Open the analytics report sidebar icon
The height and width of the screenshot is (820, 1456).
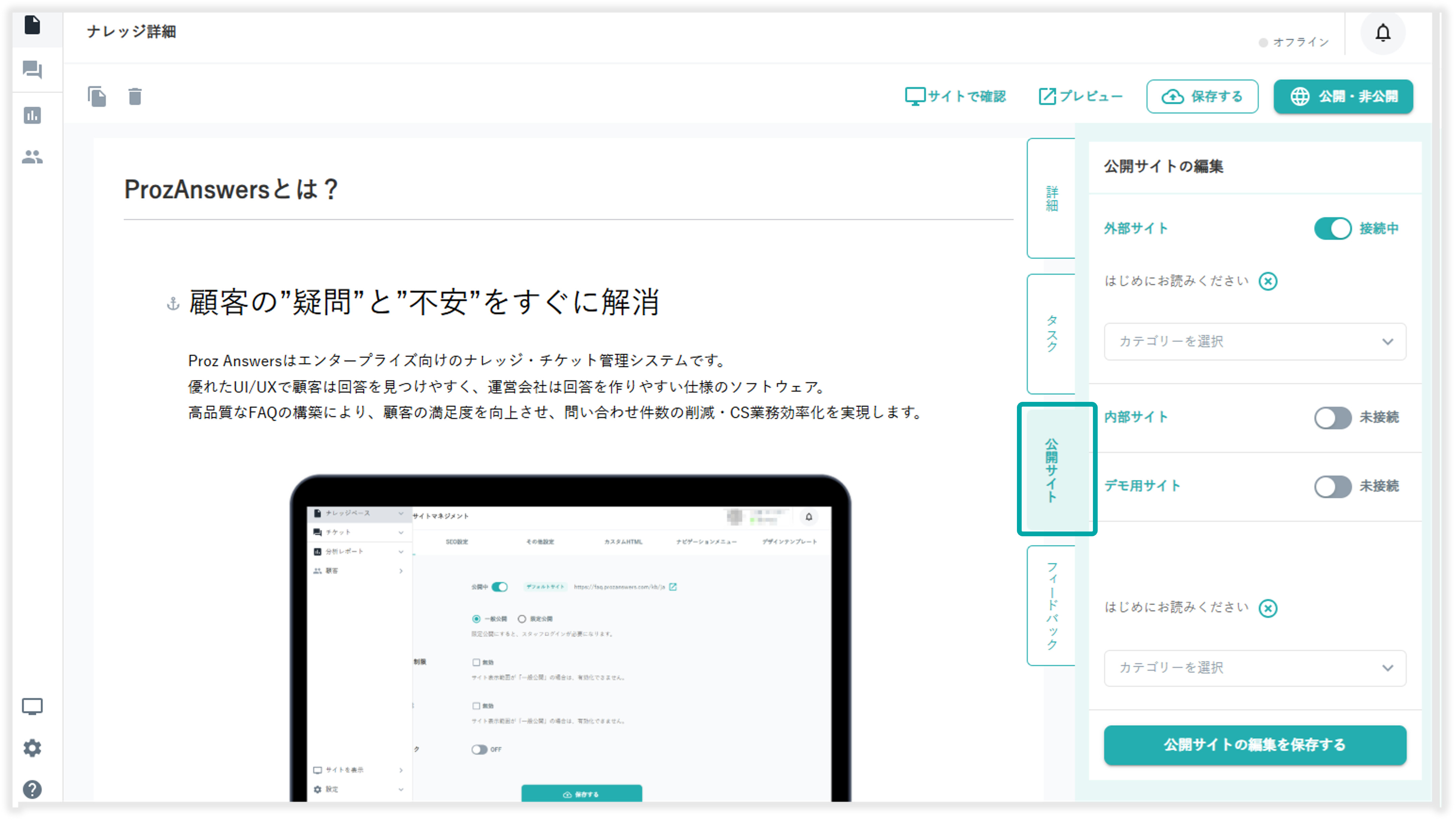(32, 115)
